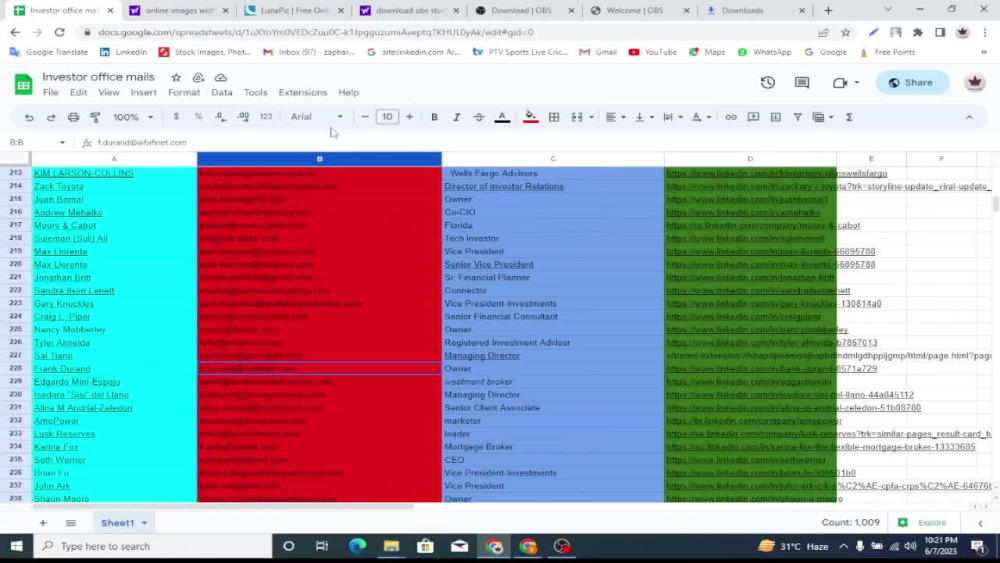Select the Paint format tool
This screenshot has width=1000, height=563.
pos(95,117)
